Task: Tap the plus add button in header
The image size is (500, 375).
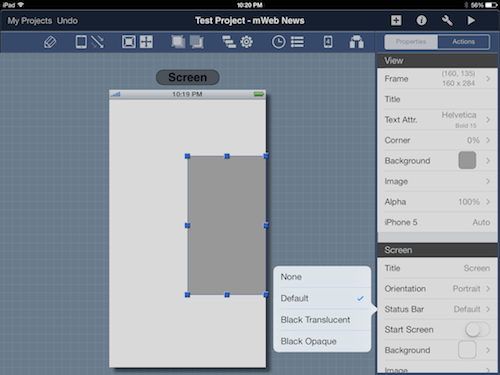Action: tap(396, 21)
